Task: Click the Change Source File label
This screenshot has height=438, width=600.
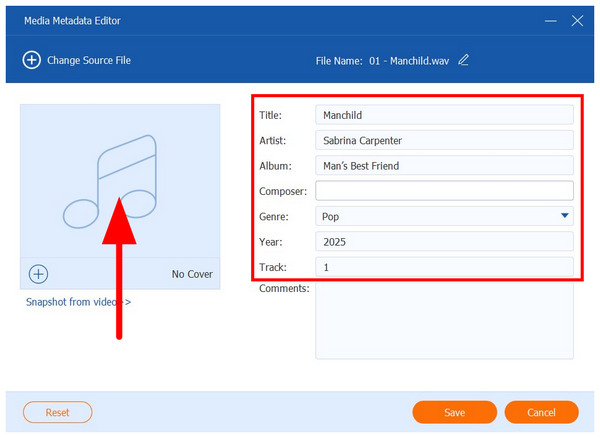Action: 89,60
